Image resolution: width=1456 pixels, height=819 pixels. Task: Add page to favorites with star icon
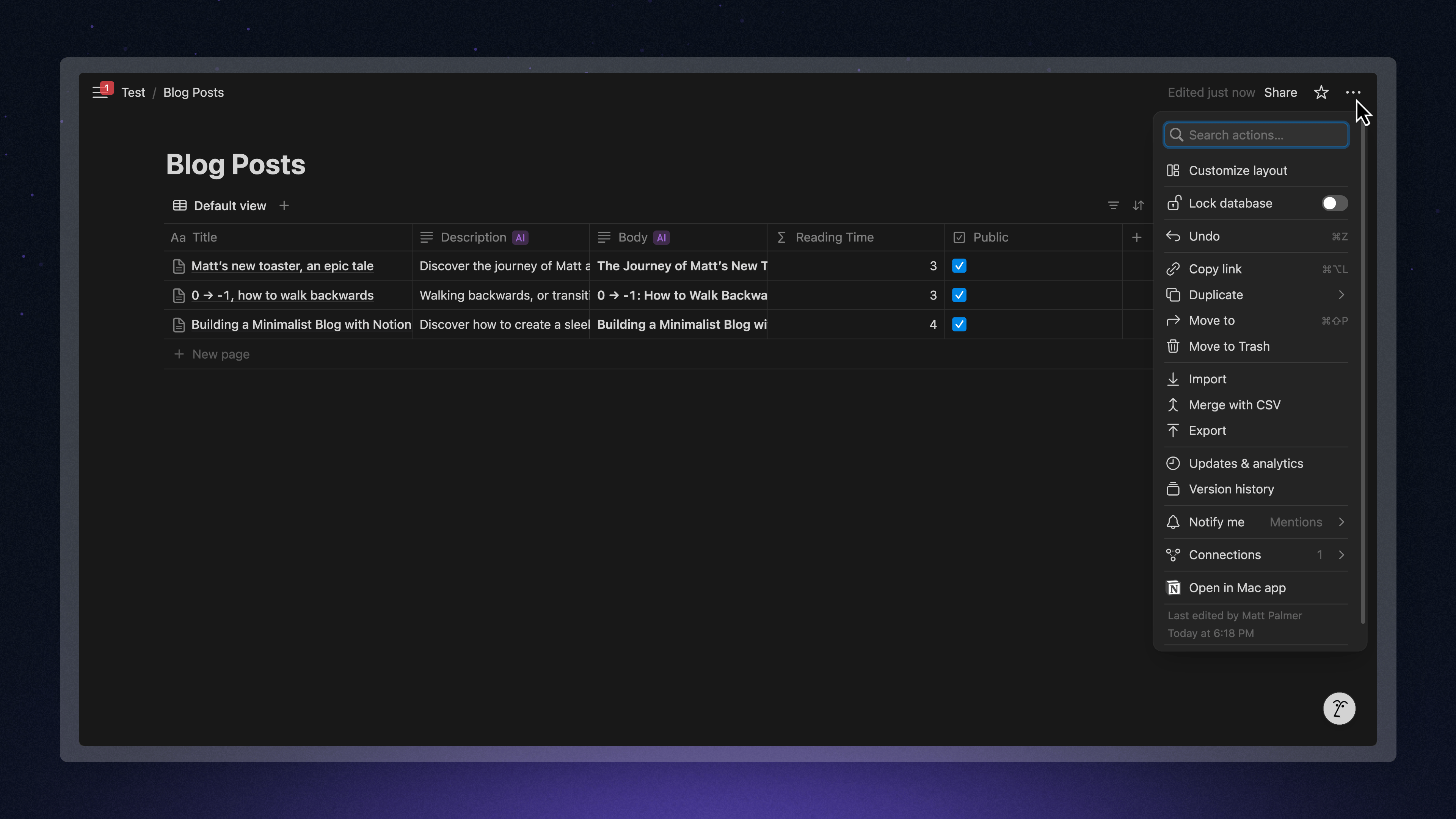coord(1321,92)
